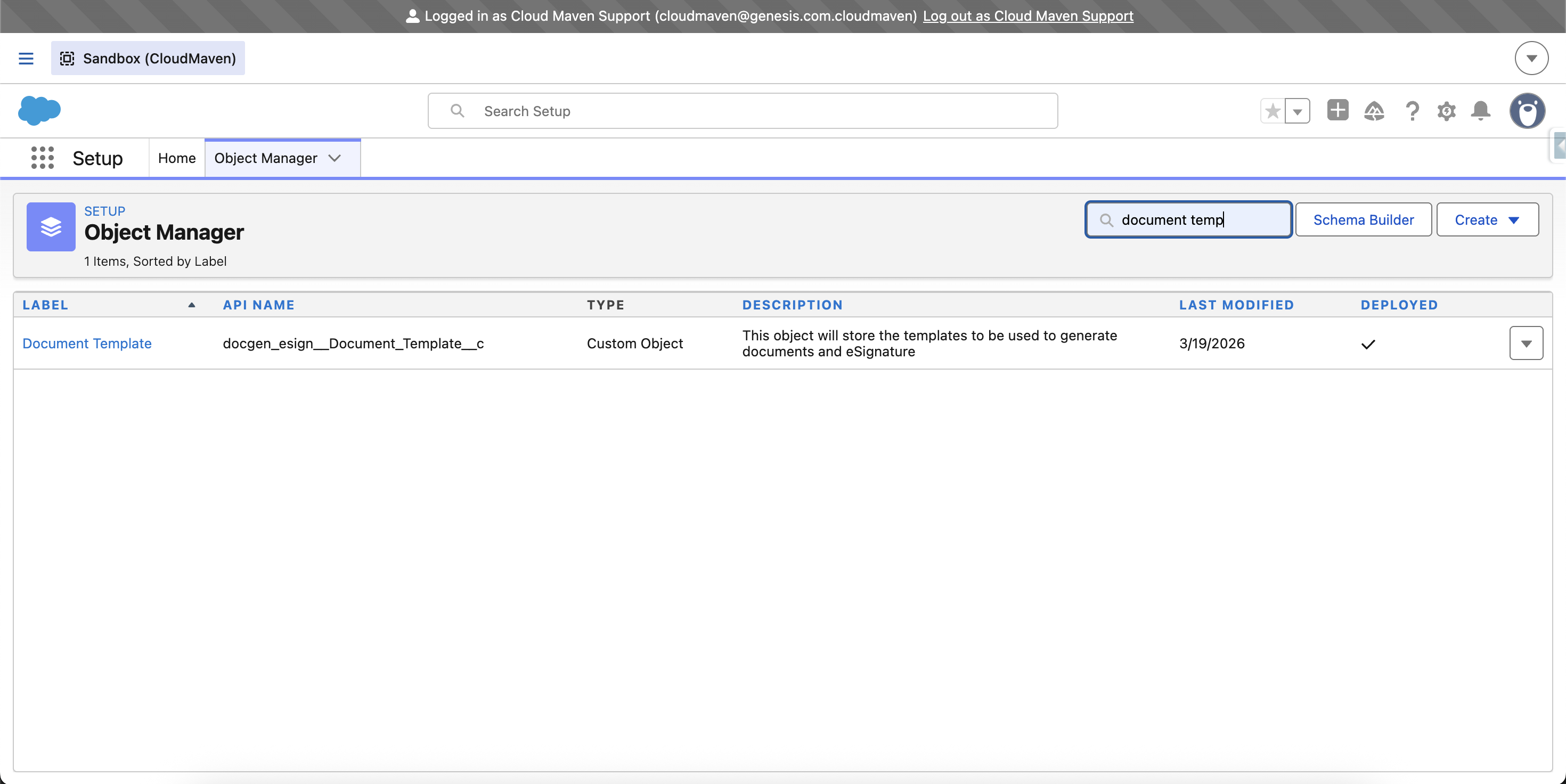
Task: Sort by the DESCRIPTION column header
Action: (x=792, y=305)
